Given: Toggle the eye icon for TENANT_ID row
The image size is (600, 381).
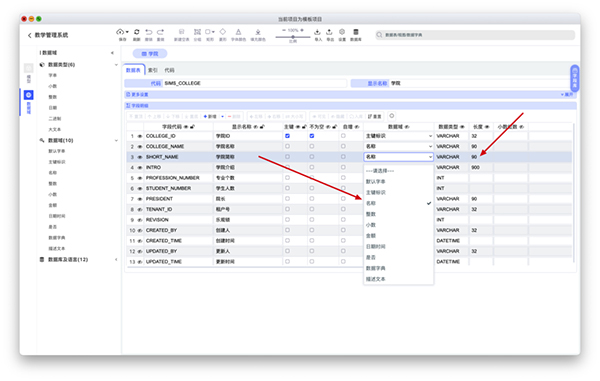Looking at the screenshot, I should click(x=140, y=209).
